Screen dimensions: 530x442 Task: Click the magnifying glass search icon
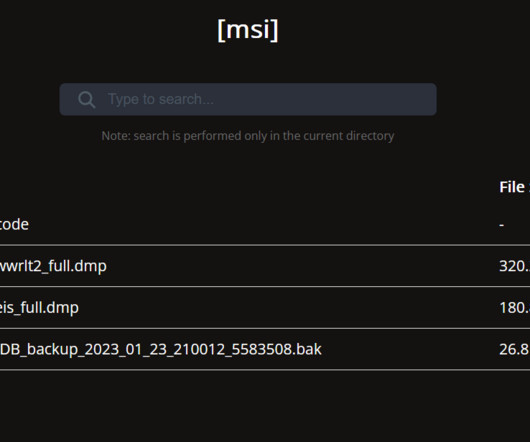pyautogui.click(x=87, y=100)
